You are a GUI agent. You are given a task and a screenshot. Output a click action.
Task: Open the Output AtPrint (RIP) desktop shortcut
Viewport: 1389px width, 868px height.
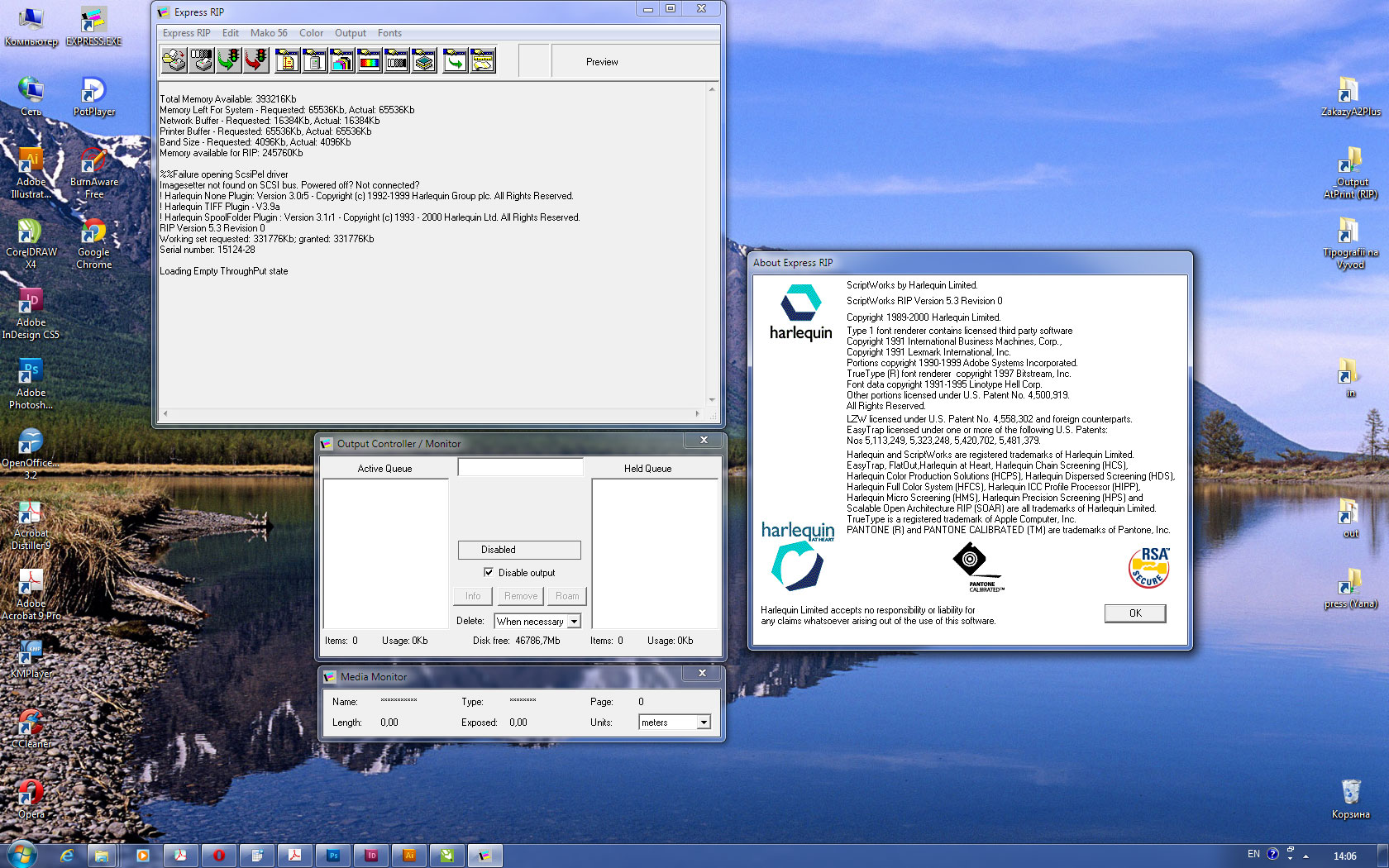point(1350,174)
